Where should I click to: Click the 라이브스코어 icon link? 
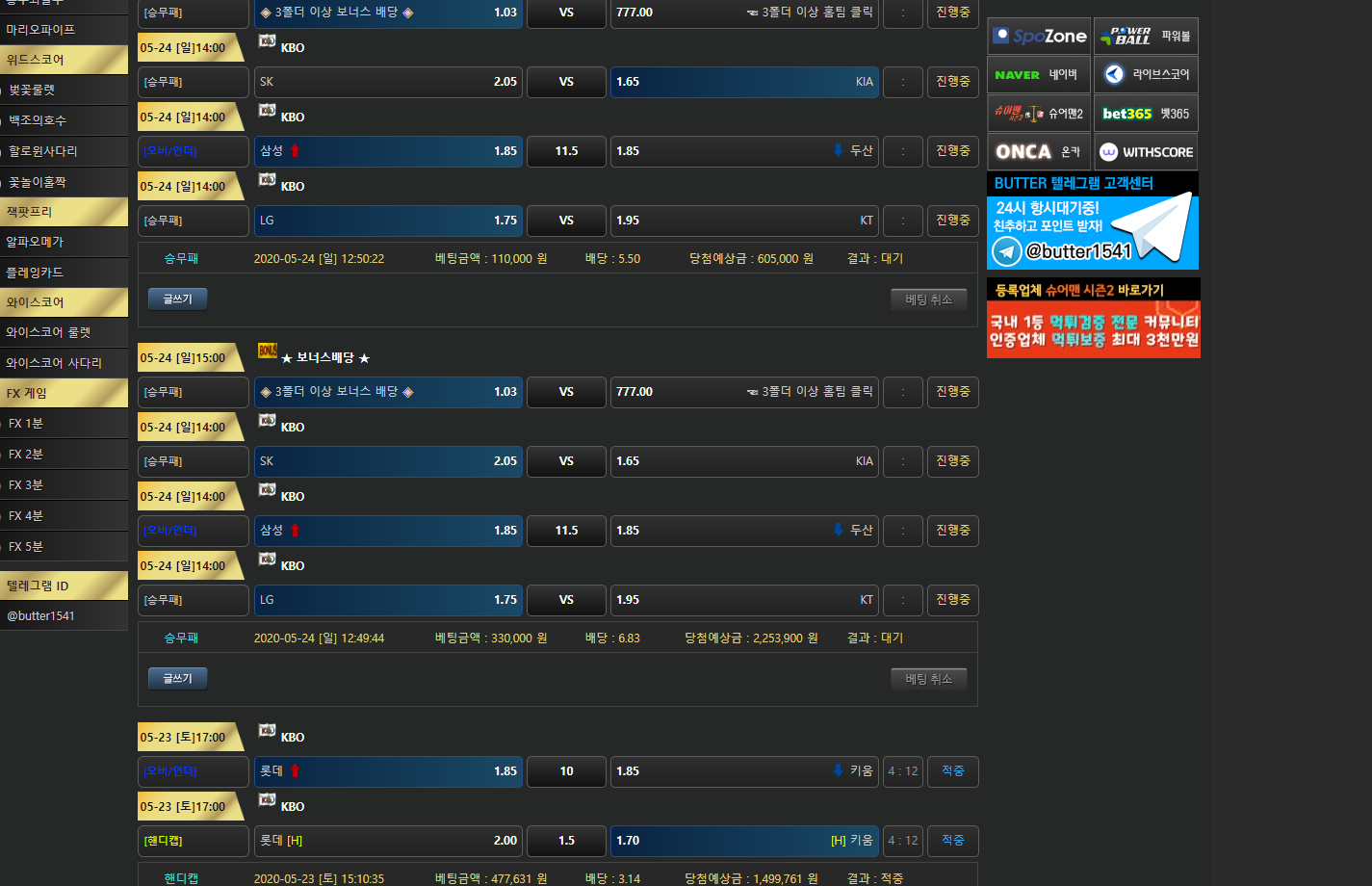[1146, 75]
